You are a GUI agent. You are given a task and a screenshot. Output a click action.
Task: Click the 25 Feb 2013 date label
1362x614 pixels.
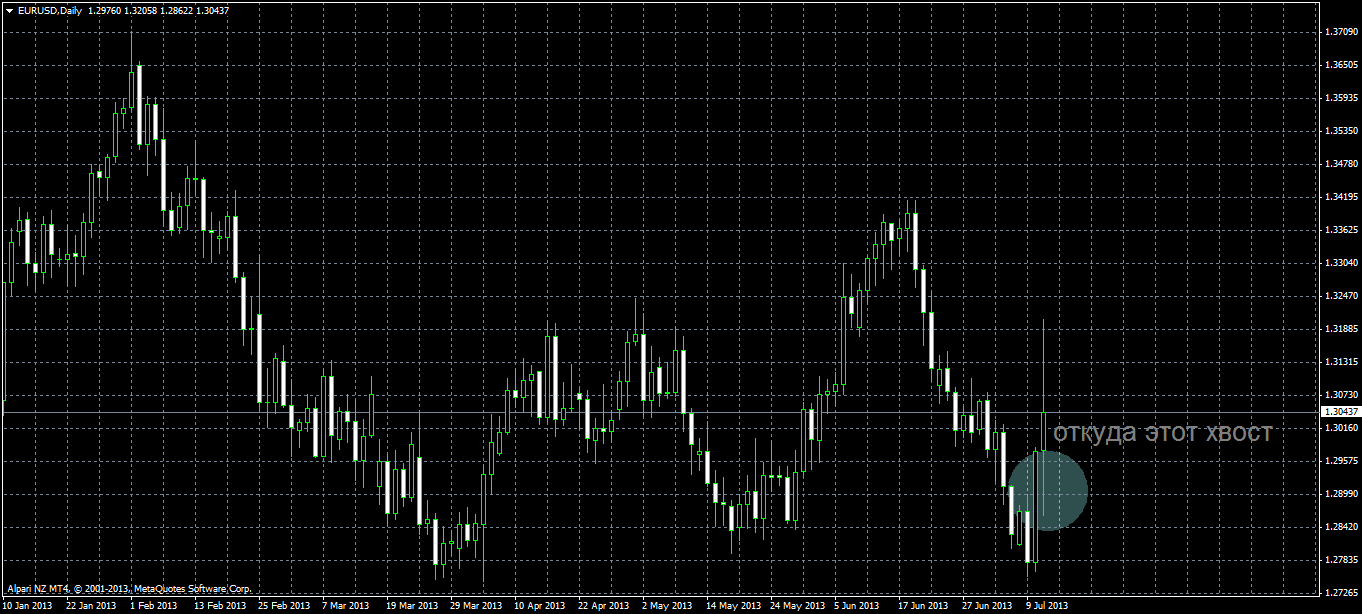tap(284, 606)
